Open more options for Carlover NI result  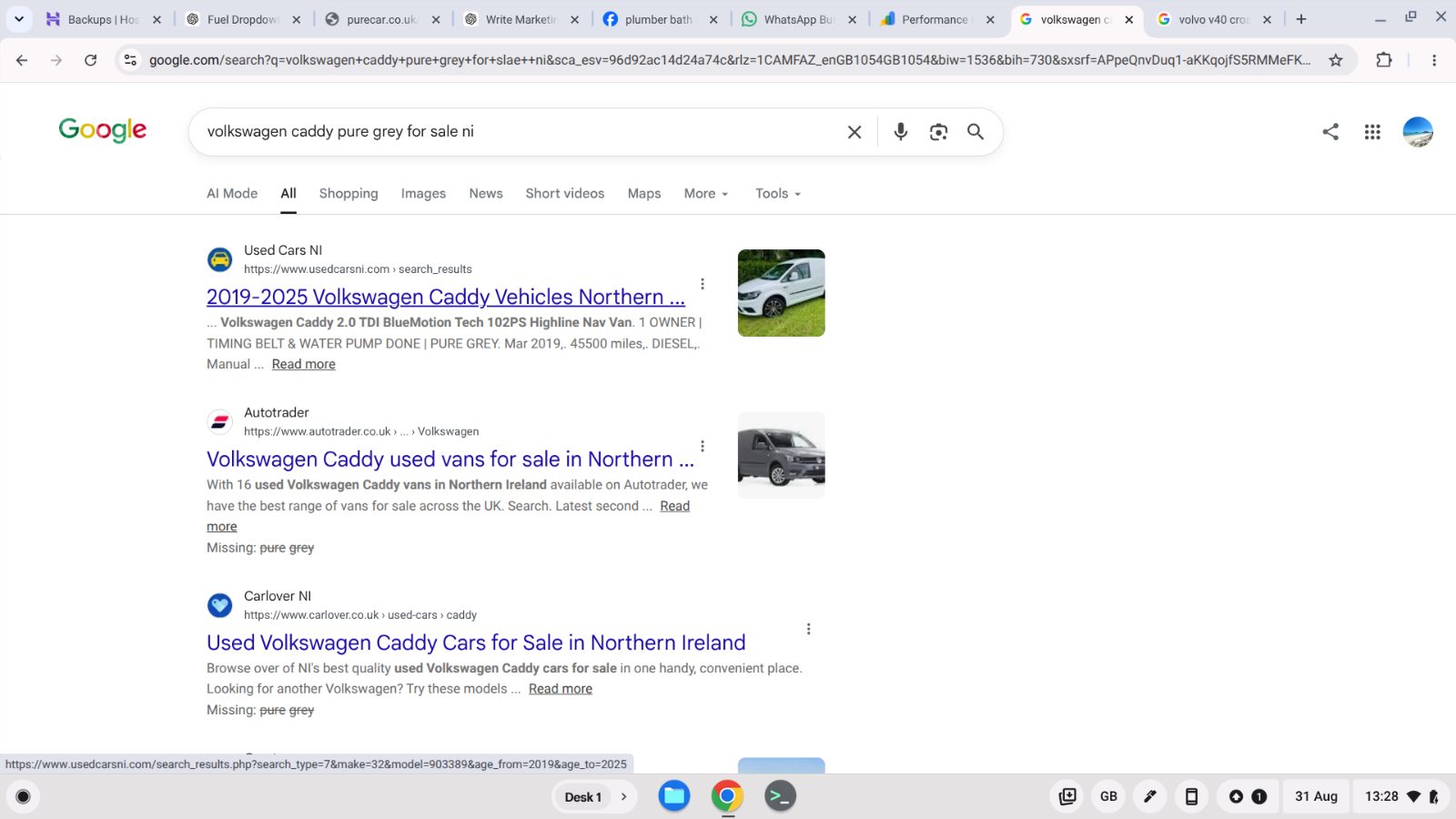(x=808, y=629)
